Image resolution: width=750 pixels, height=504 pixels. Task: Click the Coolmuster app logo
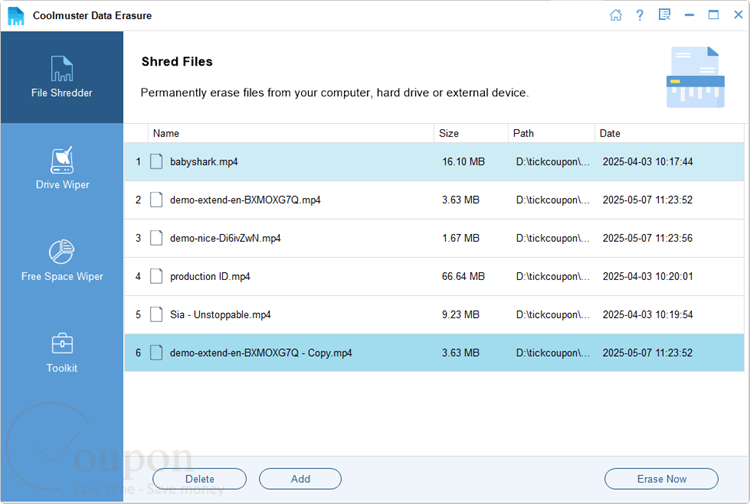[x=16, y=16]
